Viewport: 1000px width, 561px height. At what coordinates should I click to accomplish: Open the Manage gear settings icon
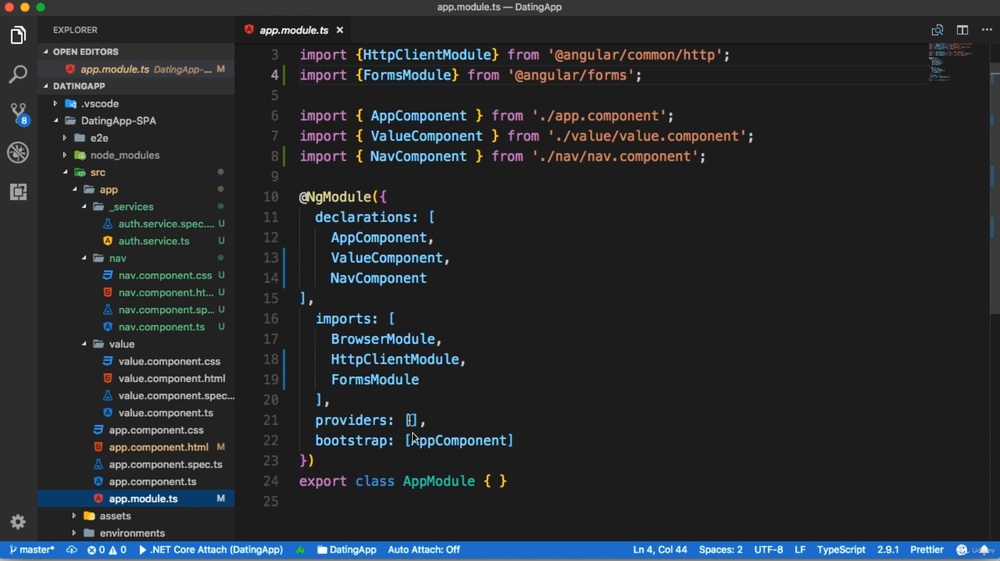pos(18,522)
